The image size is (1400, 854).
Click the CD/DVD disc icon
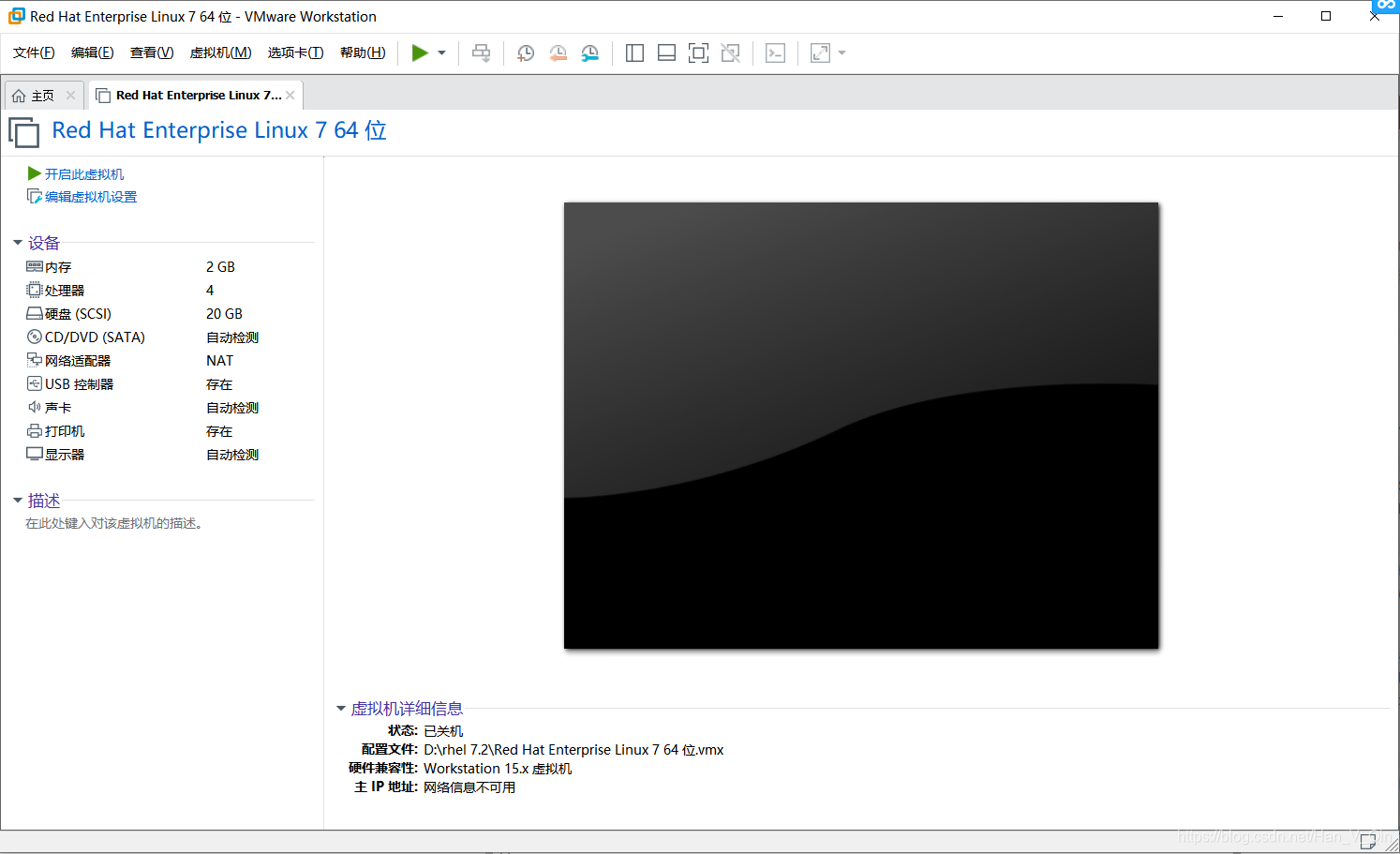point(35,337)
